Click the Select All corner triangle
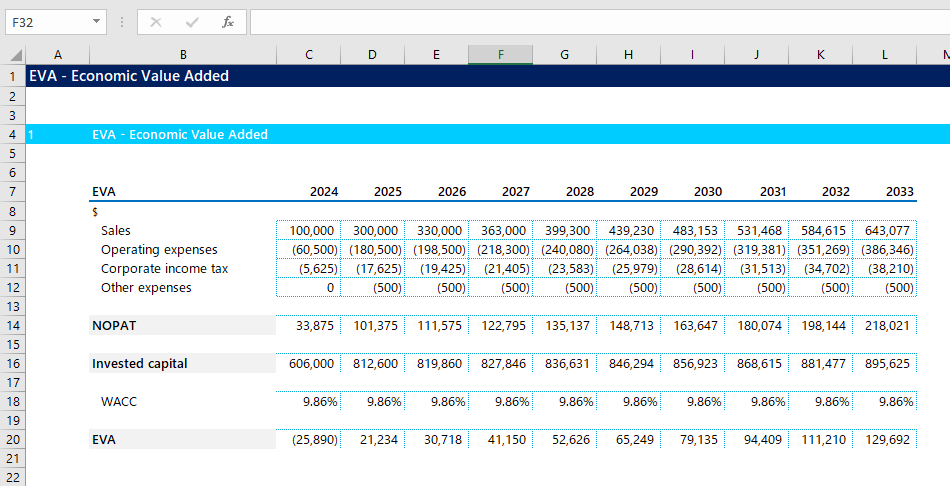 point(16,55)
